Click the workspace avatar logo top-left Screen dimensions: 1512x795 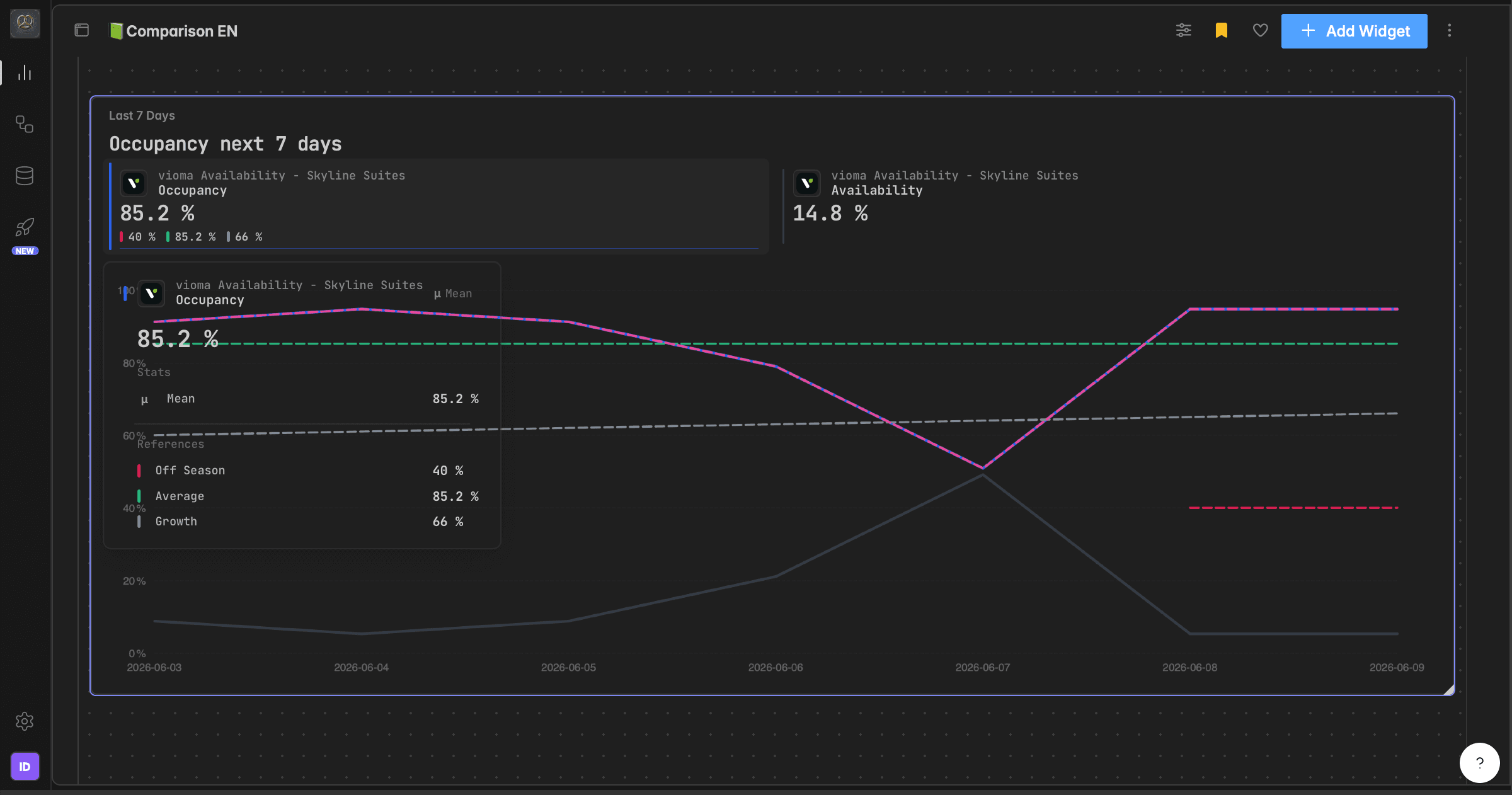tap(25, 23)
